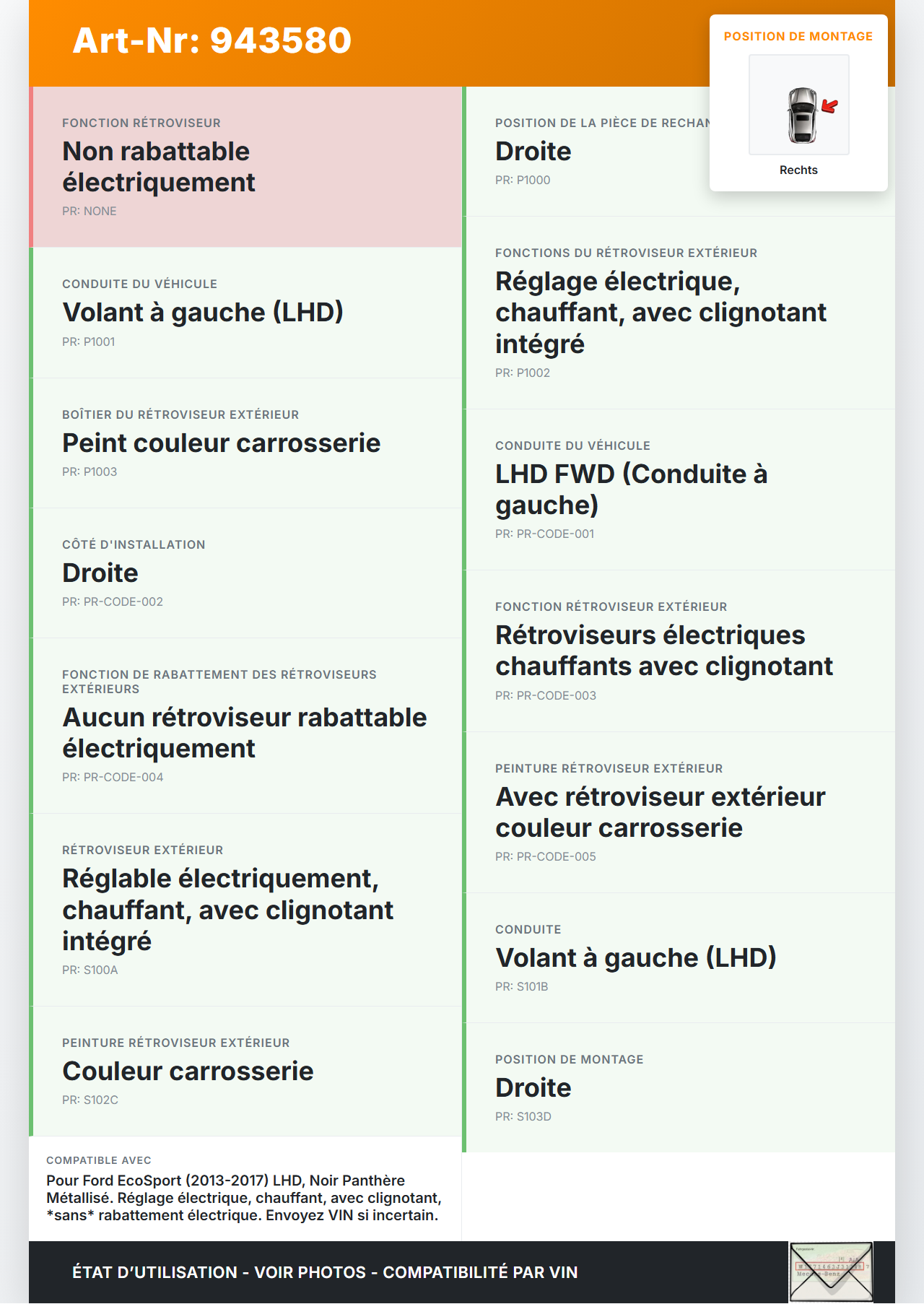Image resolution: width=924 pixels, height=1304 pixels.
Task: Select the red 'Non rabattable électriquement' card
Action: 245,167
